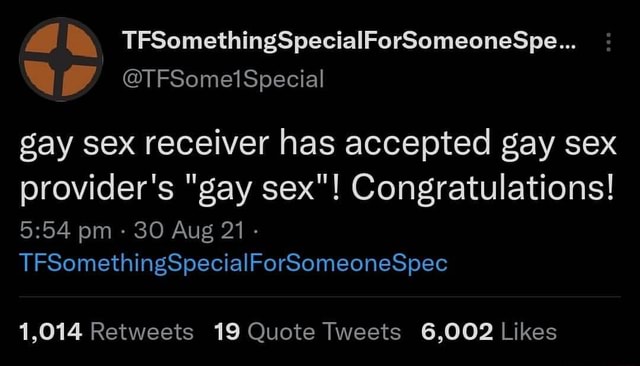Open the orange Team Fortress logo avatar
Image resolution: width=640 pixels, height=366 pixels.
61,59
